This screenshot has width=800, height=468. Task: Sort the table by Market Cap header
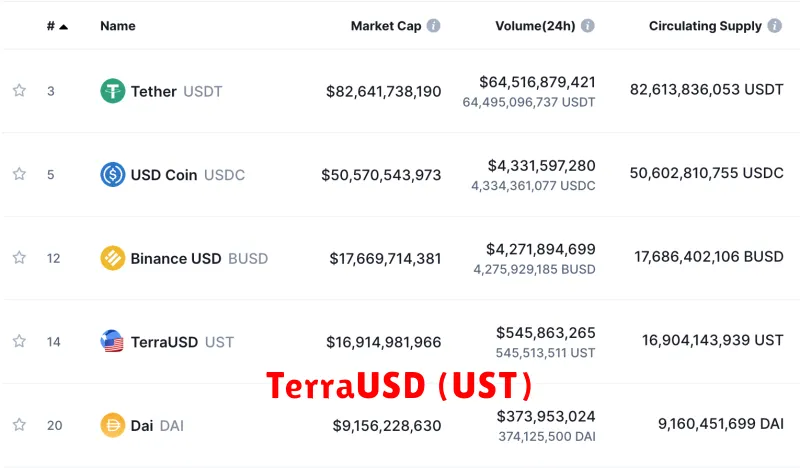click(x=386, y=26)
